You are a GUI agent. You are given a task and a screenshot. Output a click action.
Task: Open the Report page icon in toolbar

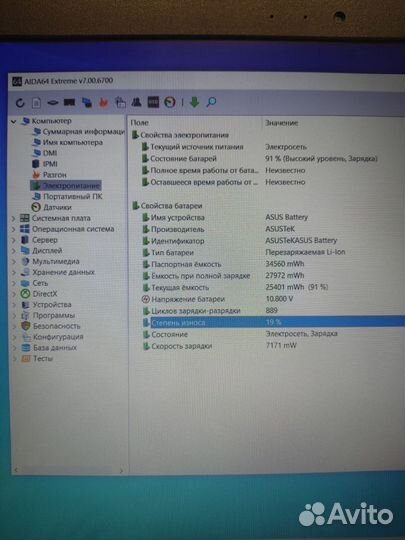click(36, 103)
